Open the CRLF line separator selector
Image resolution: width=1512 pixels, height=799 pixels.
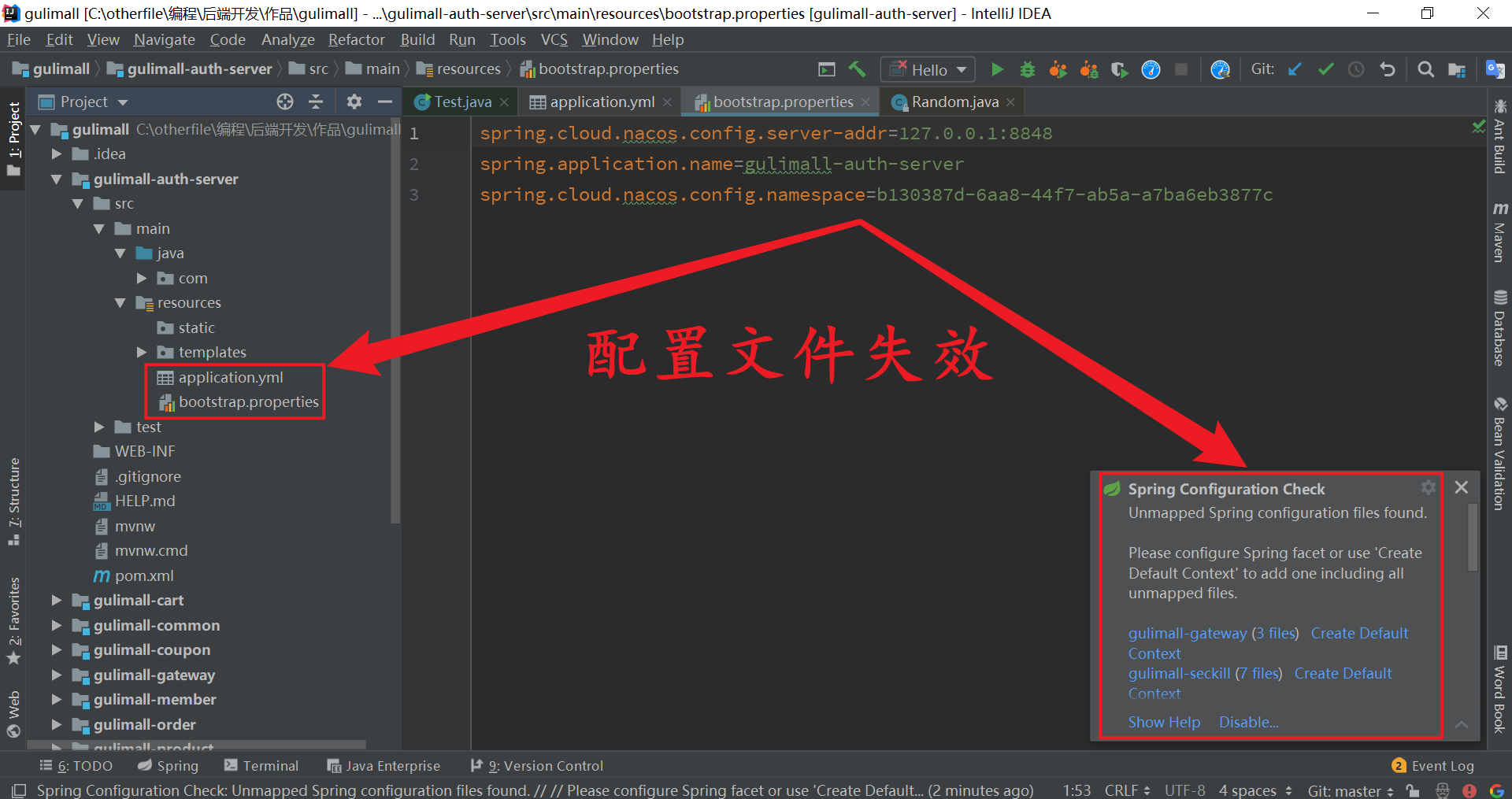pyautogui.click(x=1127, y=790)
